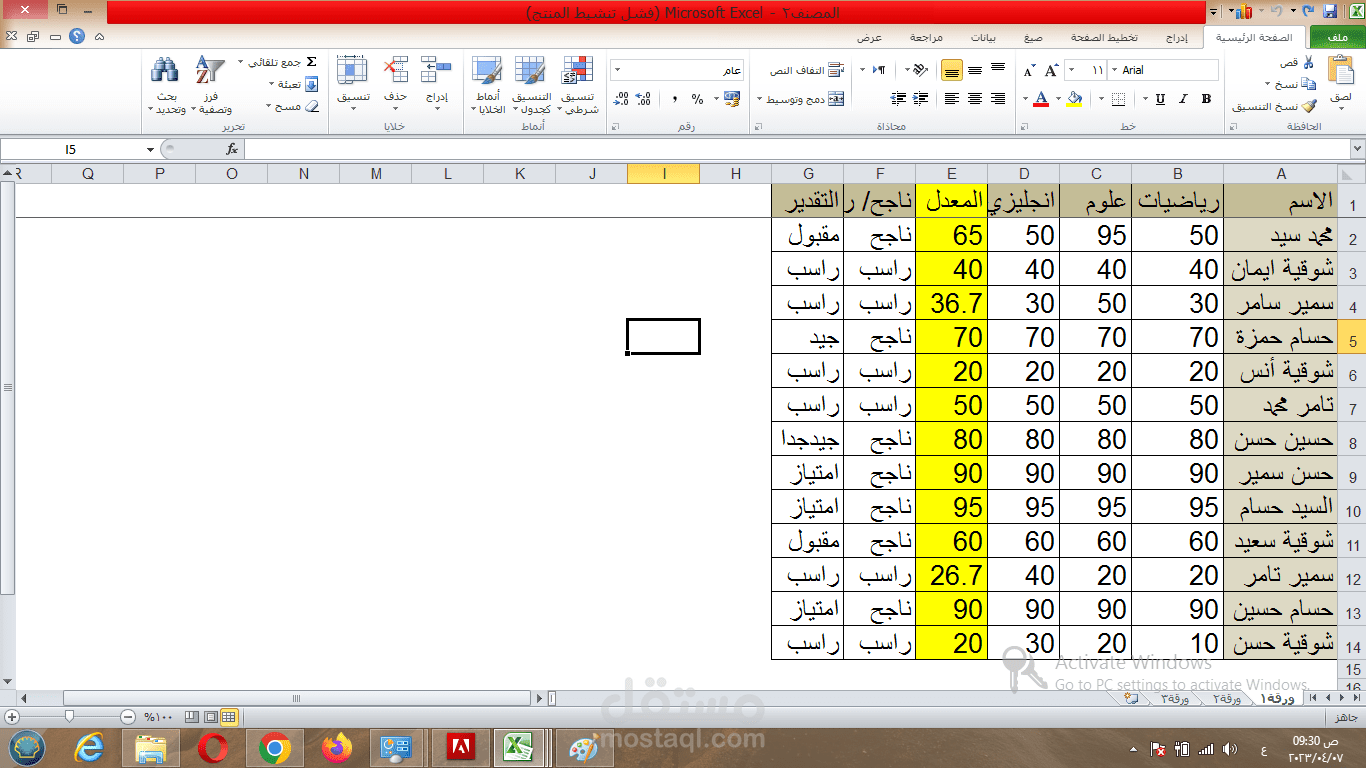Screen dimensions: 1366x768
Task: Toggle align text left
Action: 951,99
